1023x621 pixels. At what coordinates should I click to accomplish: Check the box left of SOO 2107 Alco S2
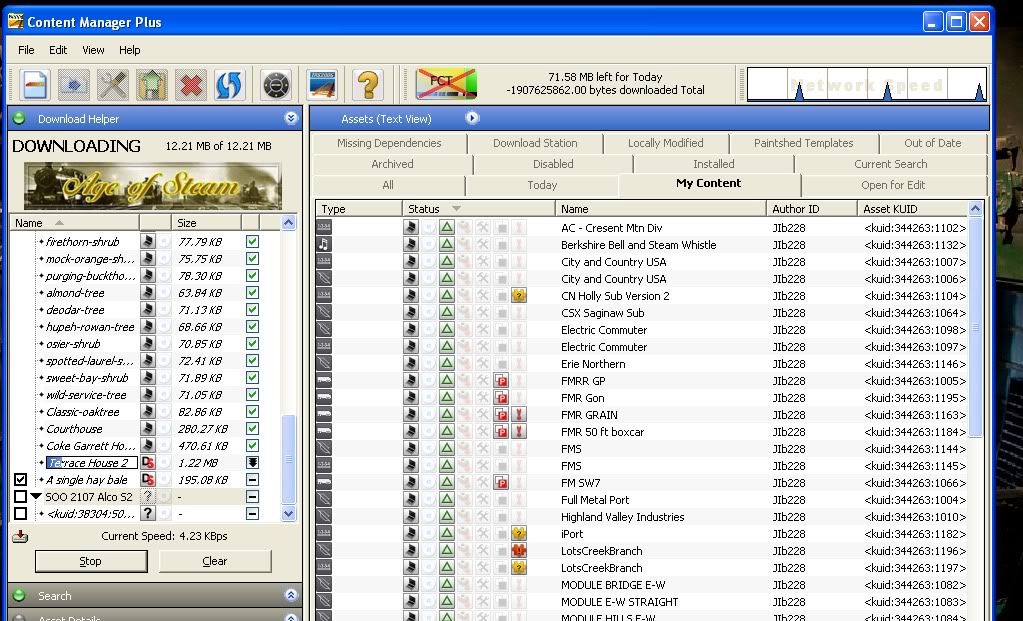[x=21, y=496]
